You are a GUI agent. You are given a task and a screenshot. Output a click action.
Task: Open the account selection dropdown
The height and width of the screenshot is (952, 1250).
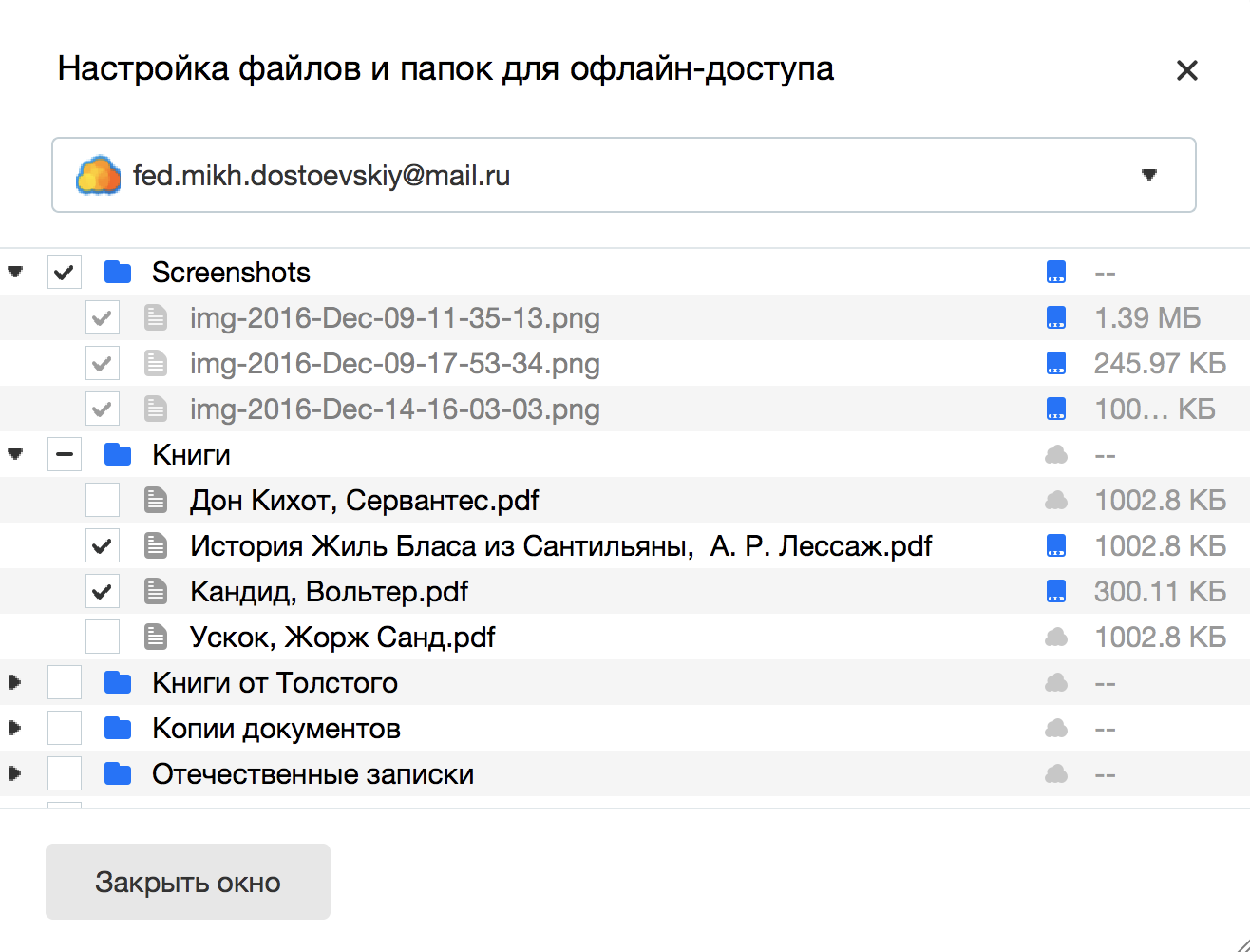[x=1148, y=175]
